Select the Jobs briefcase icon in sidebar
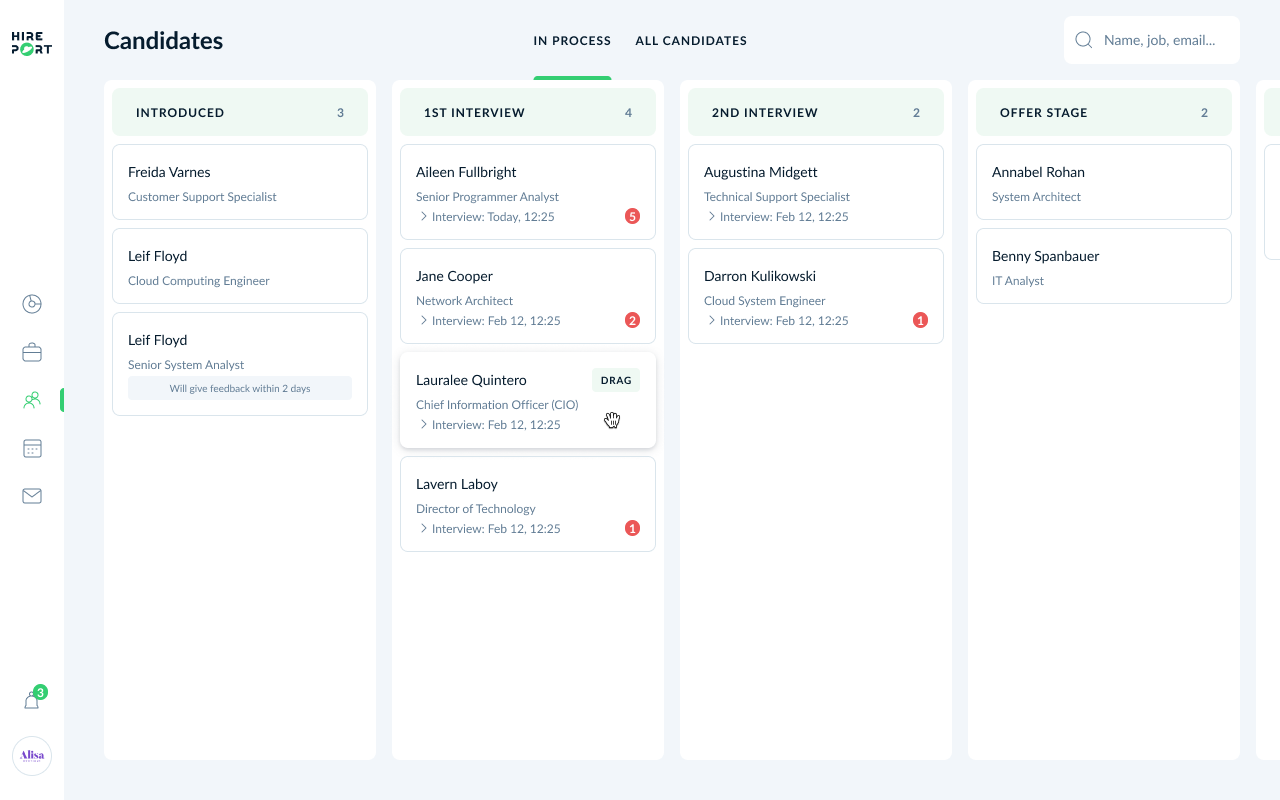The image size is (1280, 800). pos(31,352)
